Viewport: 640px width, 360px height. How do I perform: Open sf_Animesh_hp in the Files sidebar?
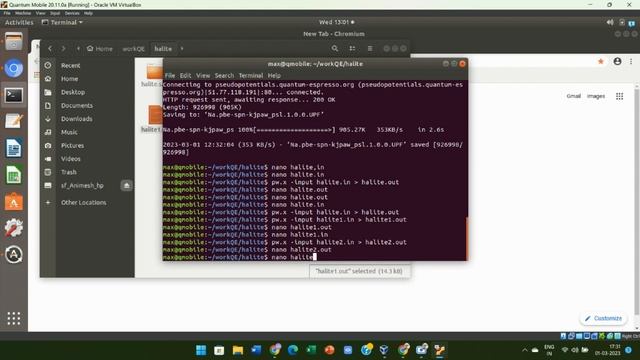click(82, 186)
